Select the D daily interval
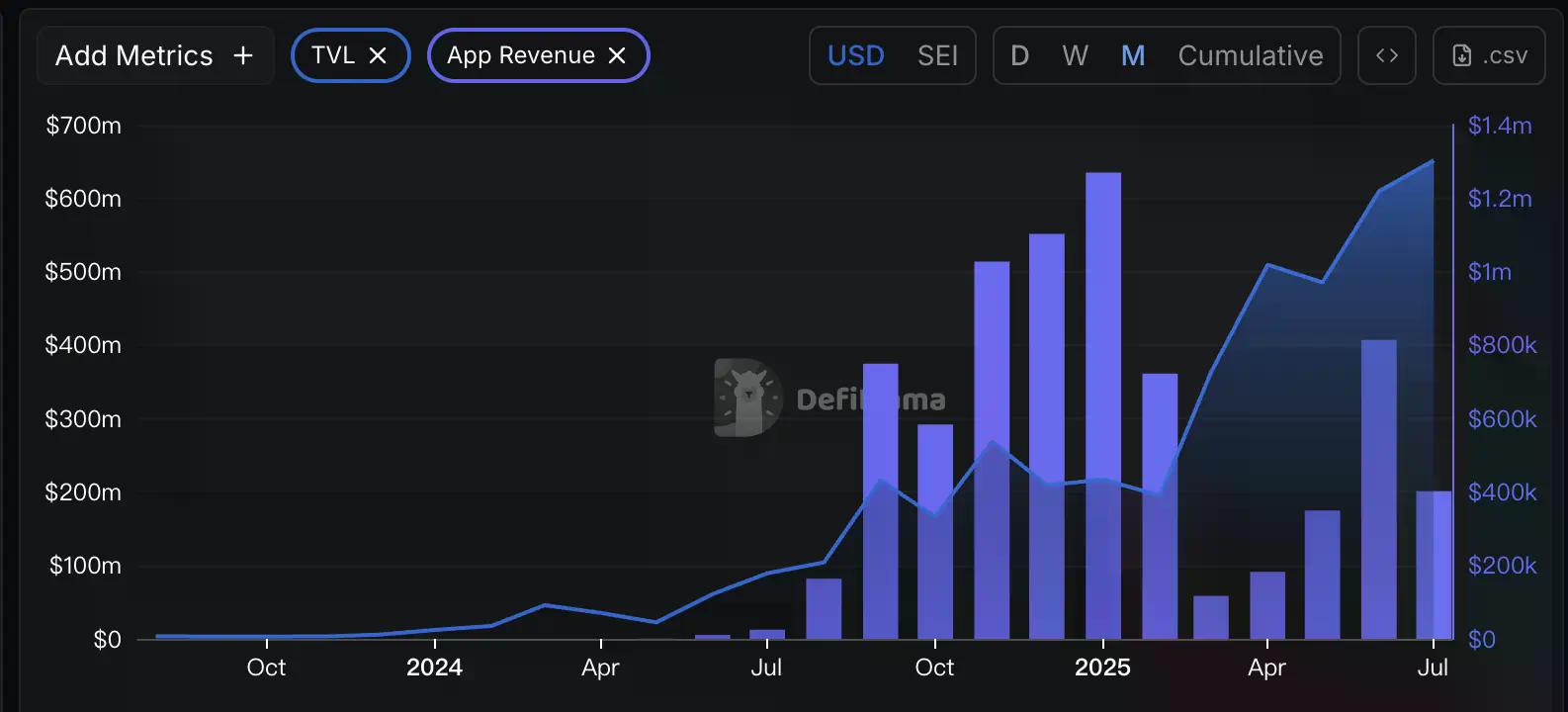Viewport: 1568px width, 712px height. pyautogui.click(x=1019, y=55)
